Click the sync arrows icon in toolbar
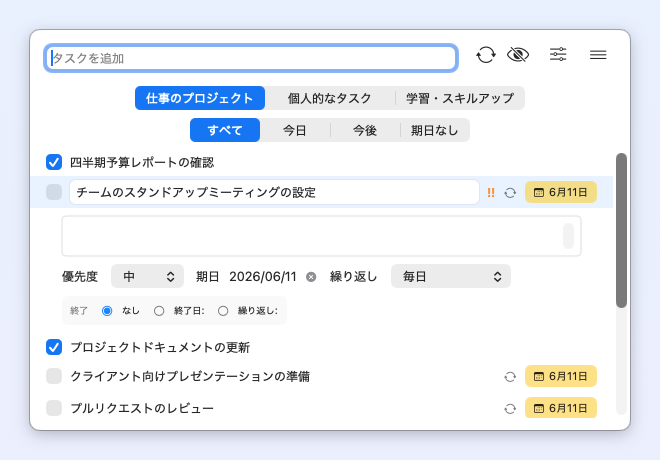The image size is (660, 460). 486,55
